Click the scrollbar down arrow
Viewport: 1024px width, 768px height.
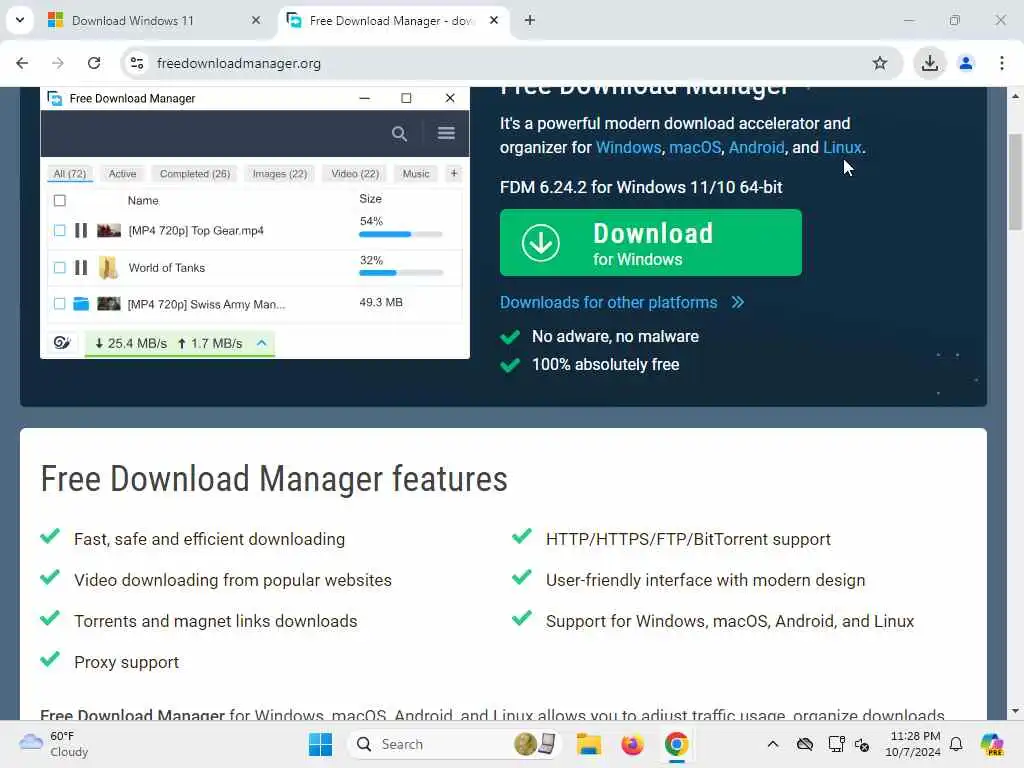coord(1015,711)
